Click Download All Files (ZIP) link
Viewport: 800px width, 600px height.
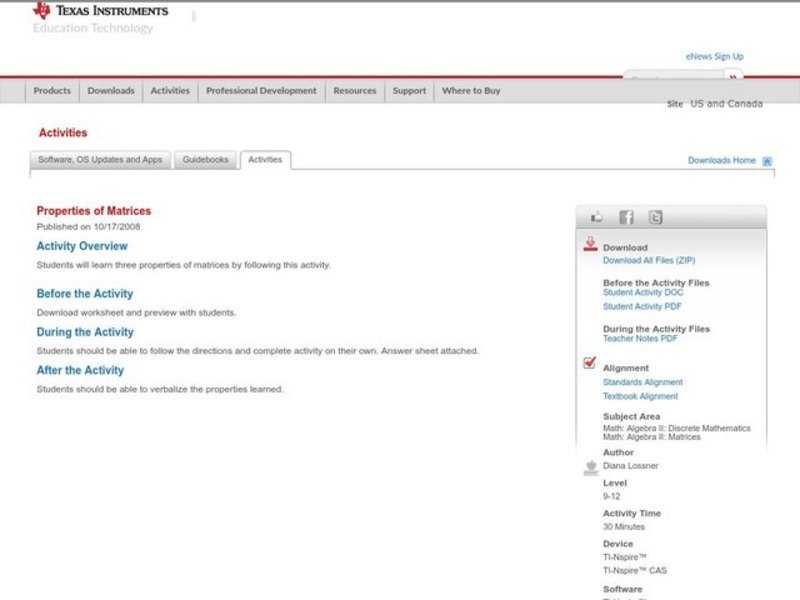point(649,260)
